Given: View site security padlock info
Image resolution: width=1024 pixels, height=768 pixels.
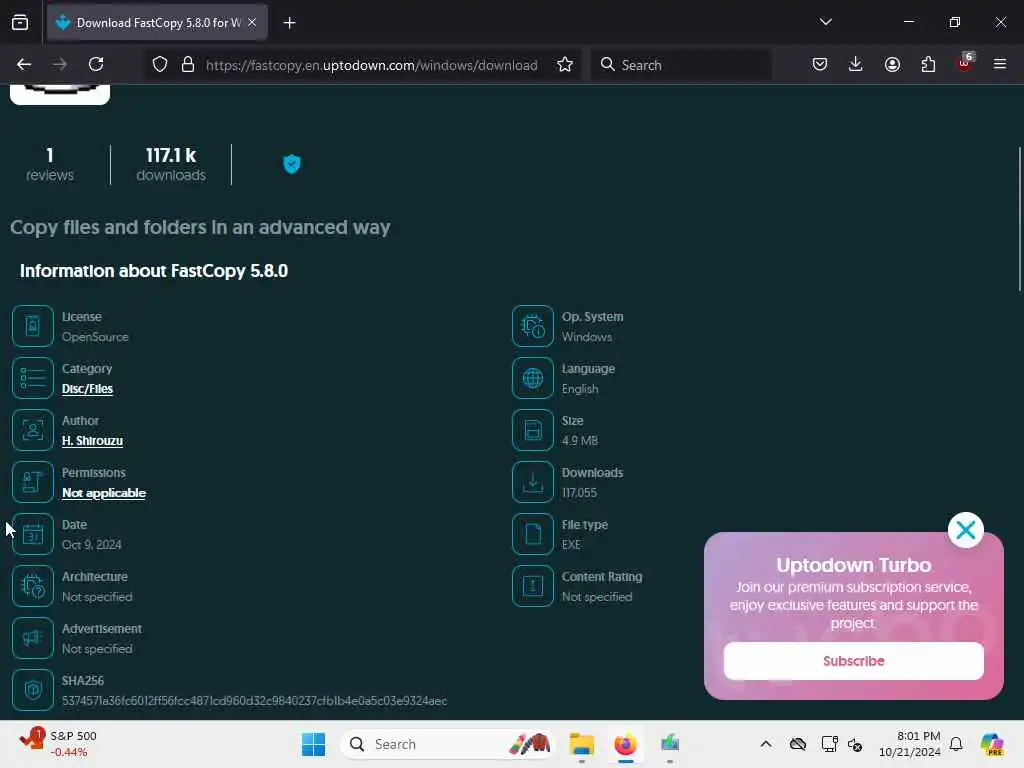Looking at the screenshot, I should pos(188,65).
